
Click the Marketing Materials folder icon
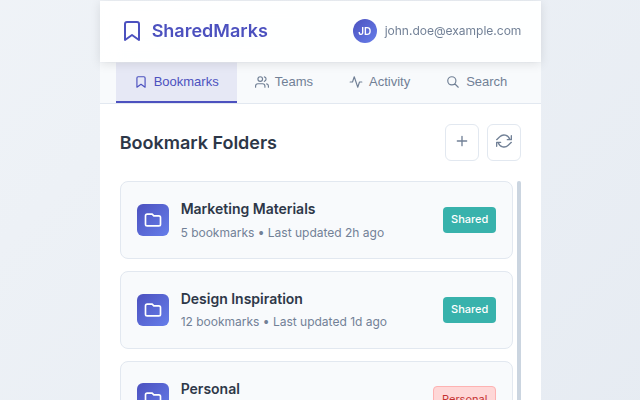coord(153,220)
